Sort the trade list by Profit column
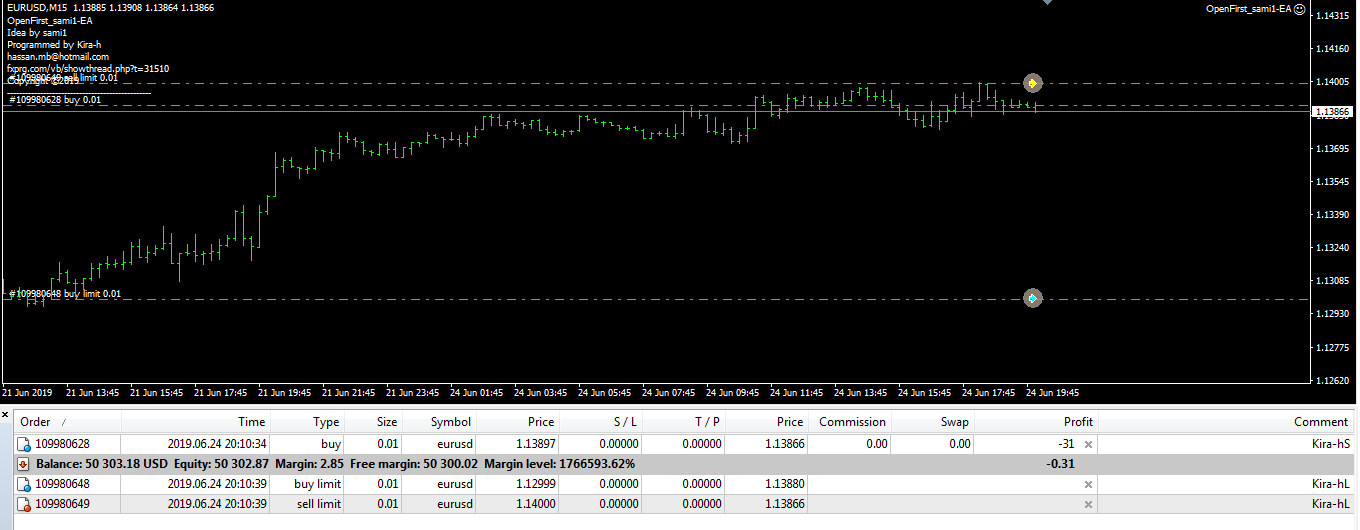Screen dimensions: 1360x530 point(1077,422)
